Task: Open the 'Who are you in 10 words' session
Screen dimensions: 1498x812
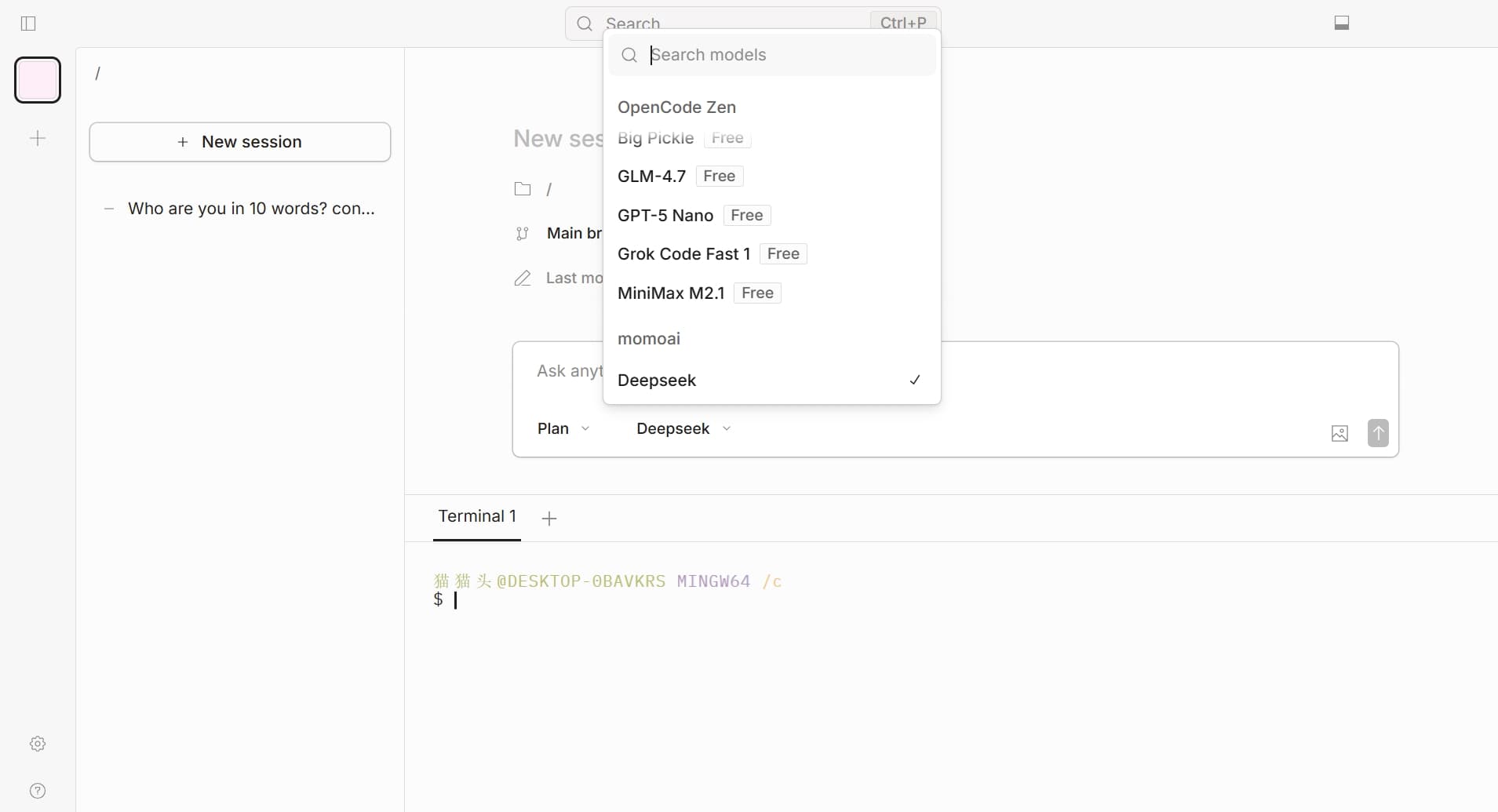Action: click(251, 209)
